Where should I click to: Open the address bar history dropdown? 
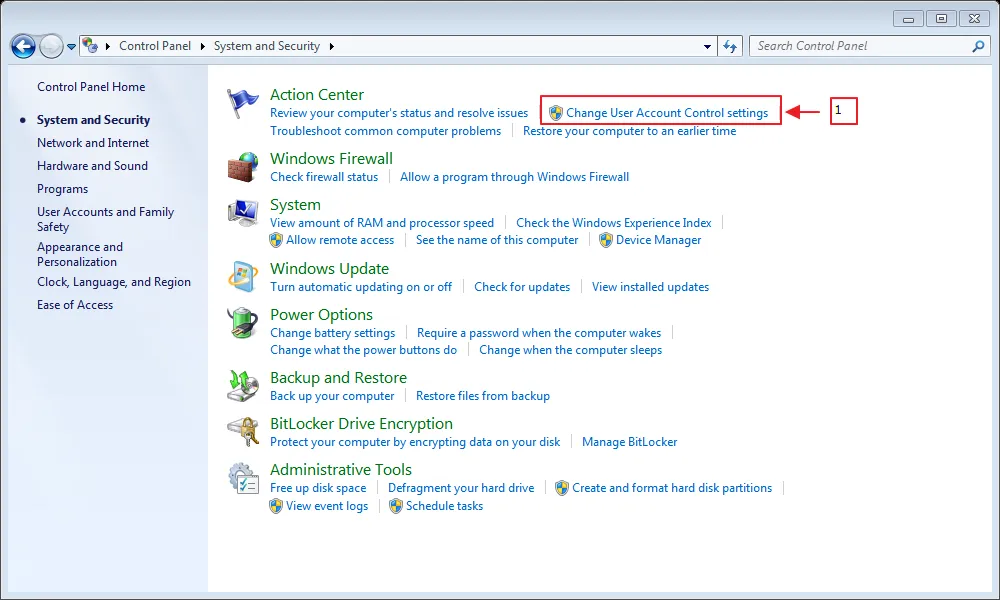click(x=707, y=47)
